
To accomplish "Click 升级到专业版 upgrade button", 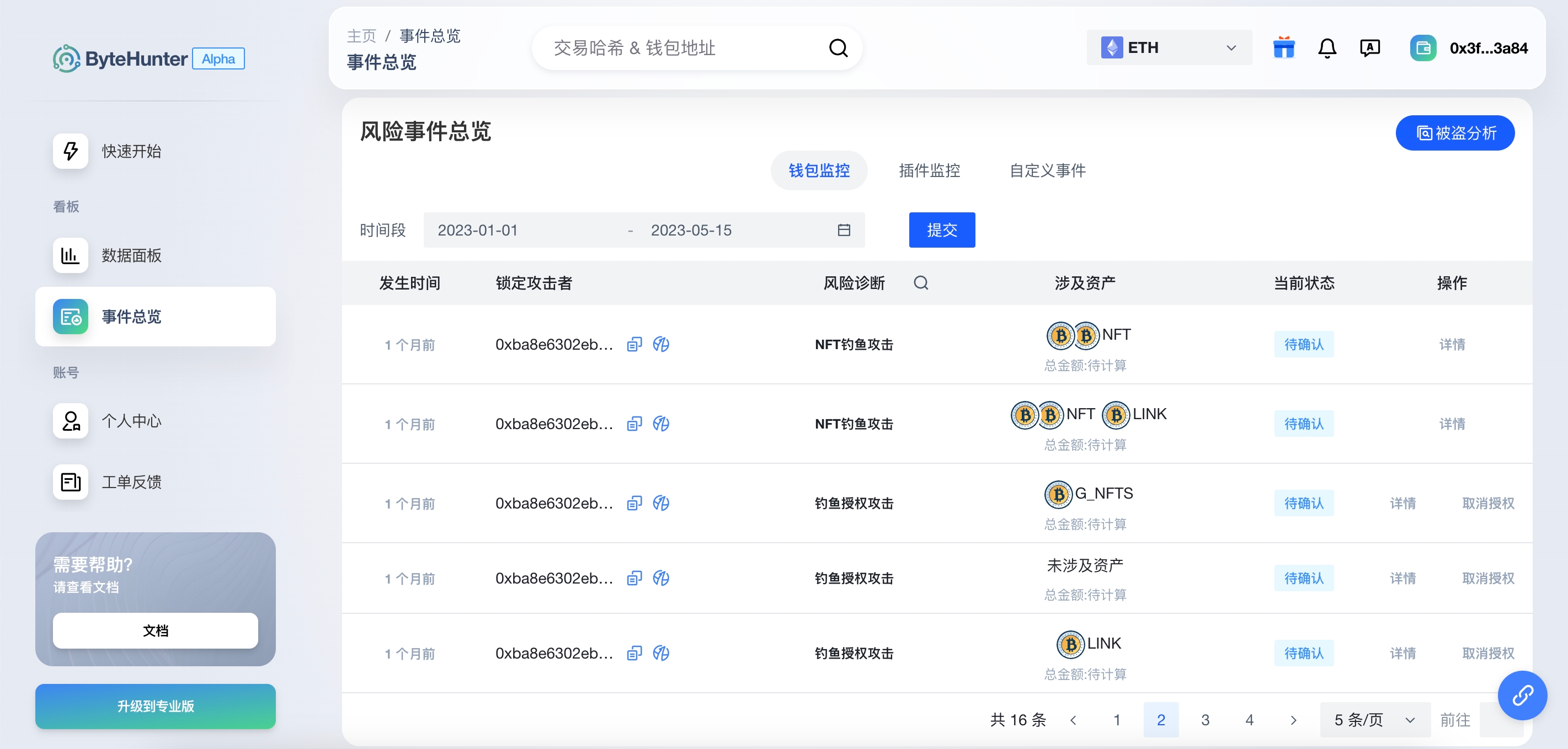I will (x=155, y=707).
